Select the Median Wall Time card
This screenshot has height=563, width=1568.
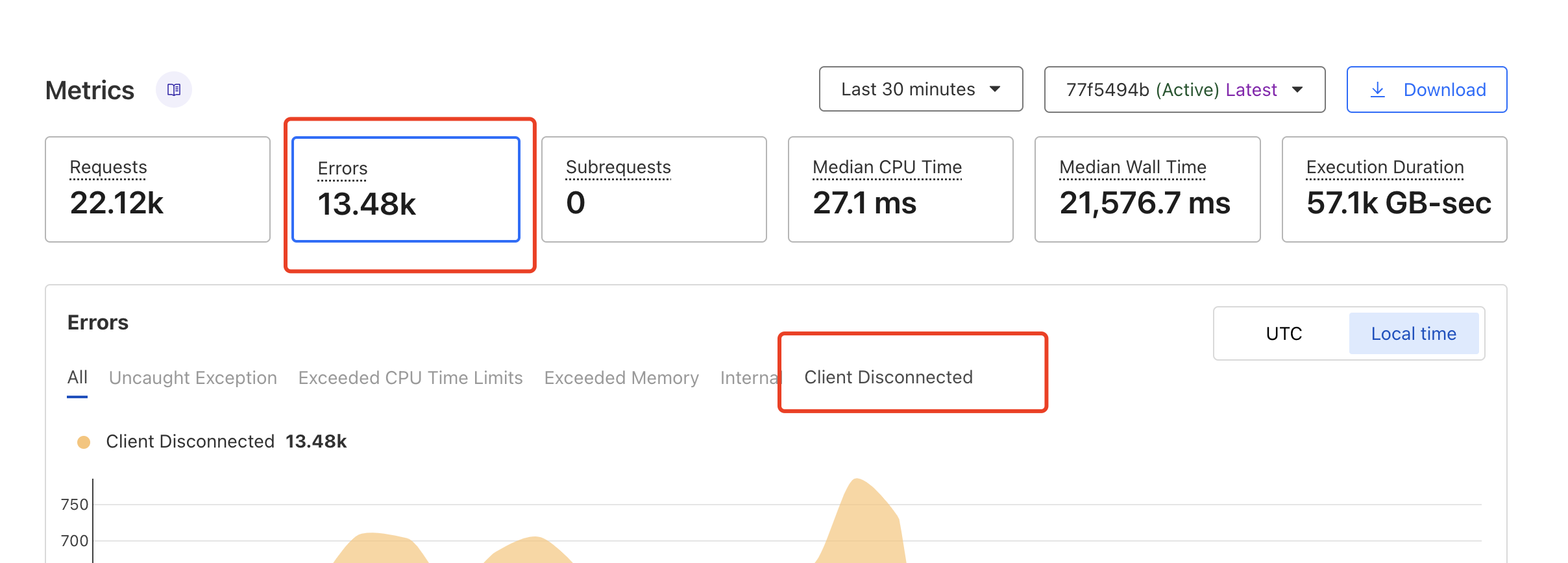tap(1147, 189)
